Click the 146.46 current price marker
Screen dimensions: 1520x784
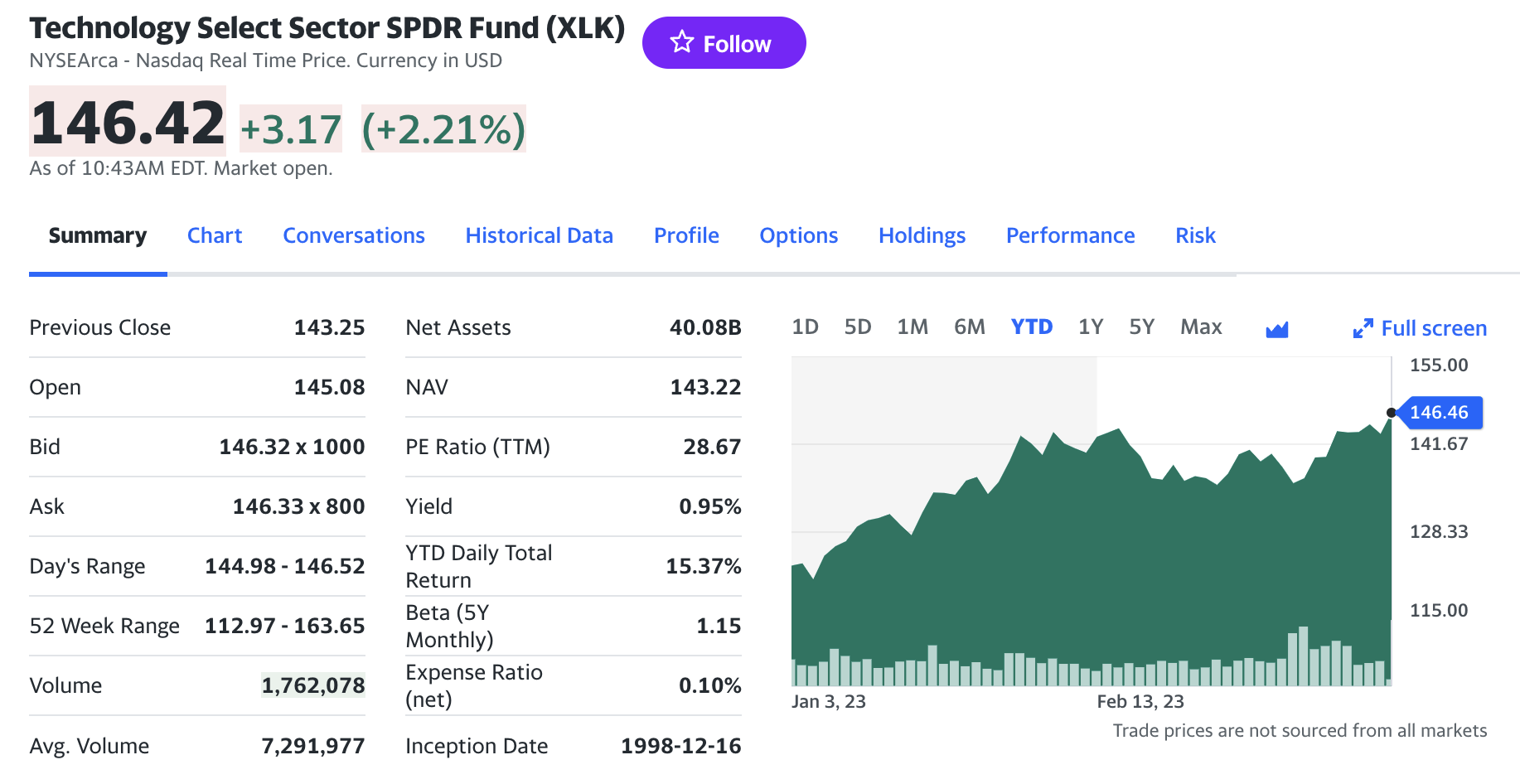(1439, 413)
